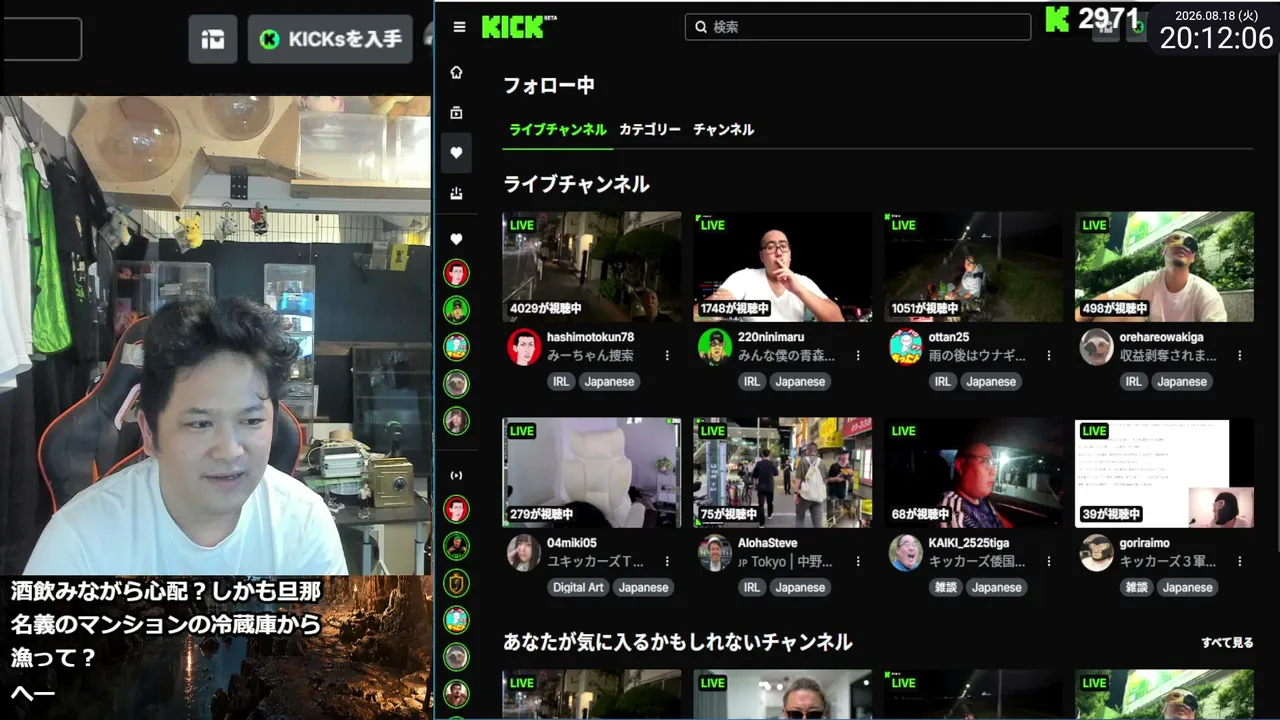Select the highlighted heart Following icon in sidebar
This screenshot has height=720, width=1280.
coord(457,153)
